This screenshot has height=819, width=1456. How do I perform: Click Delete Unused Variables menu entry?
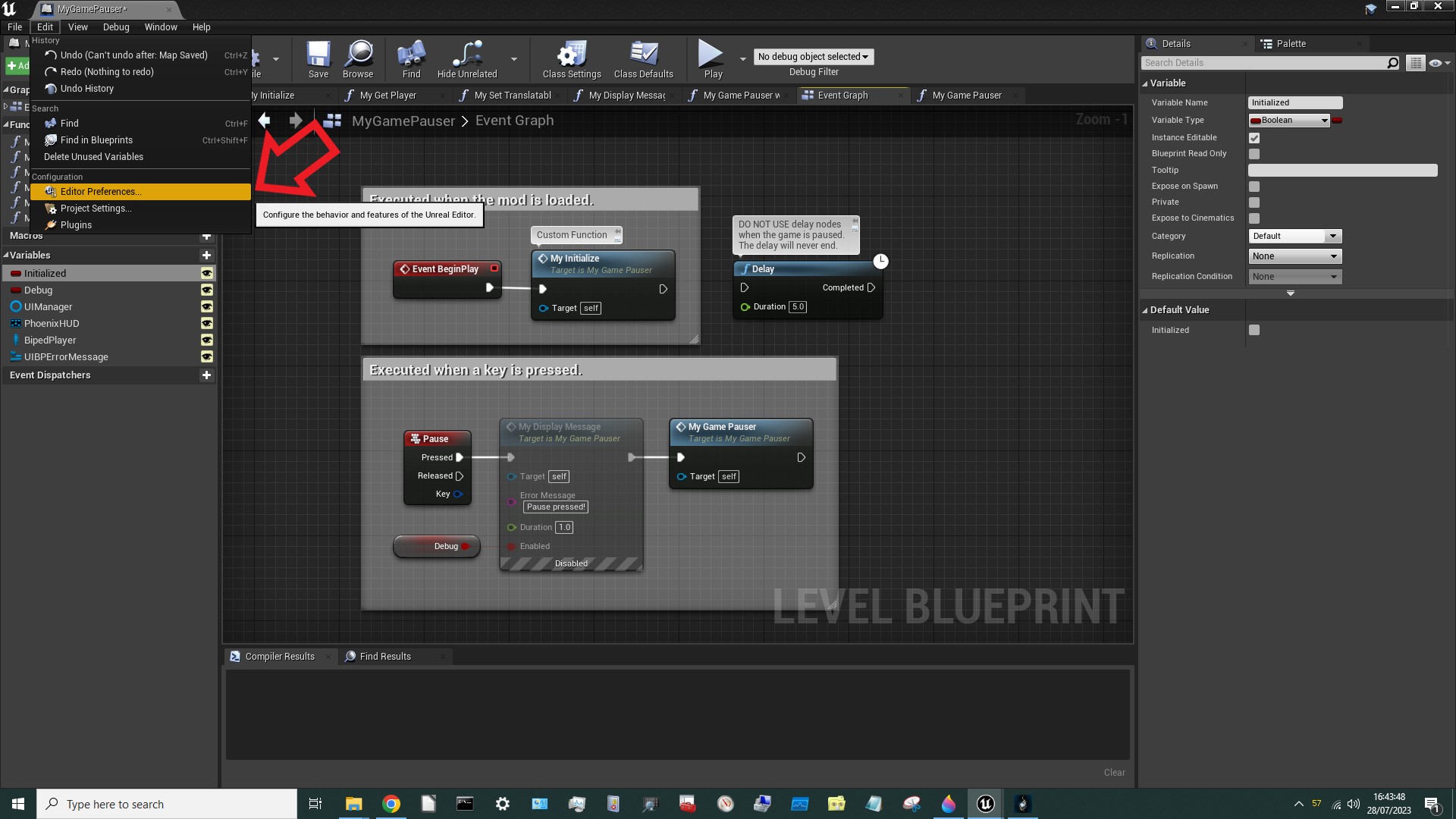[x=140, y=157]
